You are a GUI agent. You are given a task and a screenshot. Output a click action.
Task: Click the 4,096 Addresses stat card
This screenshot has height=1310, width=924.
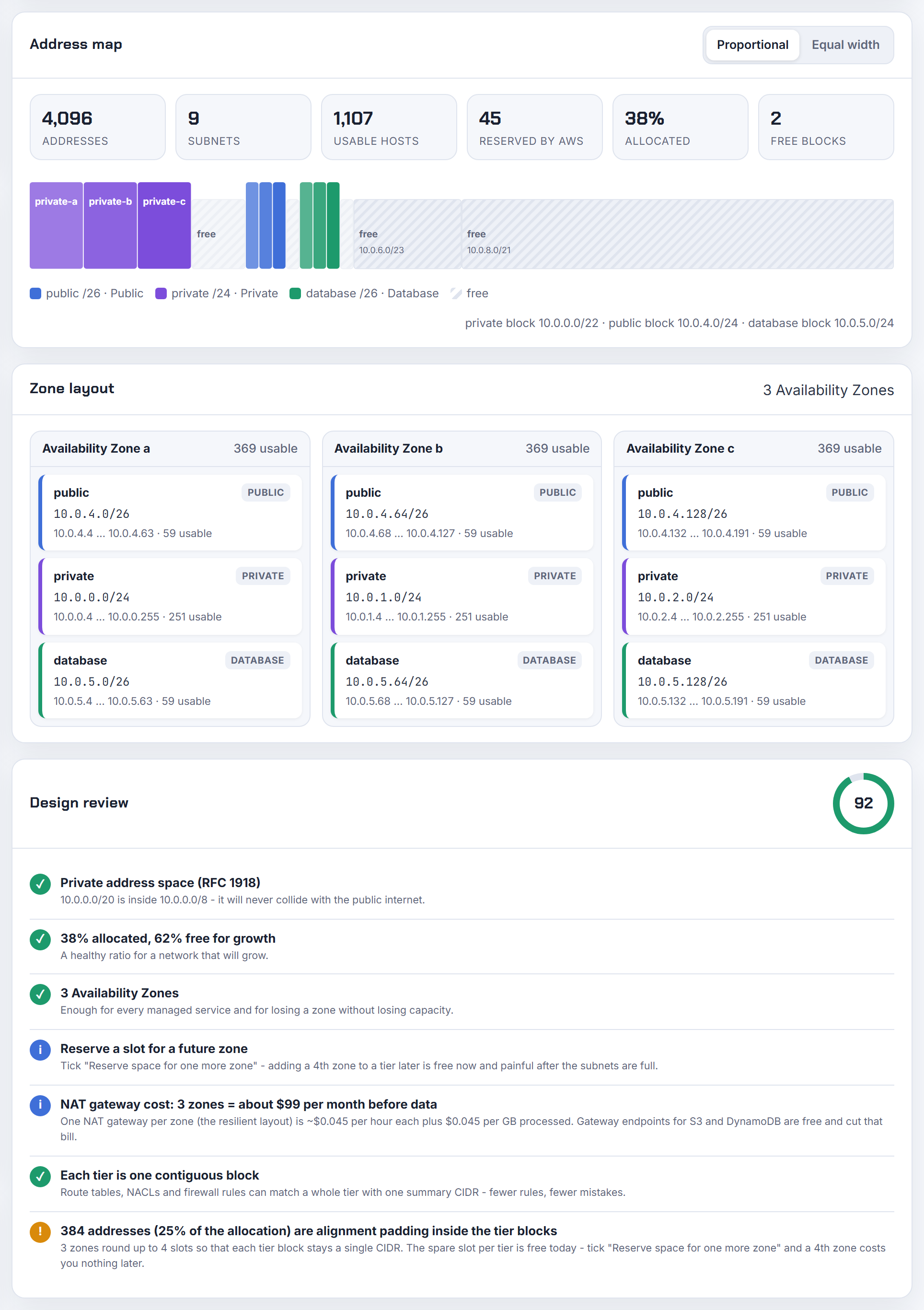pyautogui.click(x=98, y=127)
